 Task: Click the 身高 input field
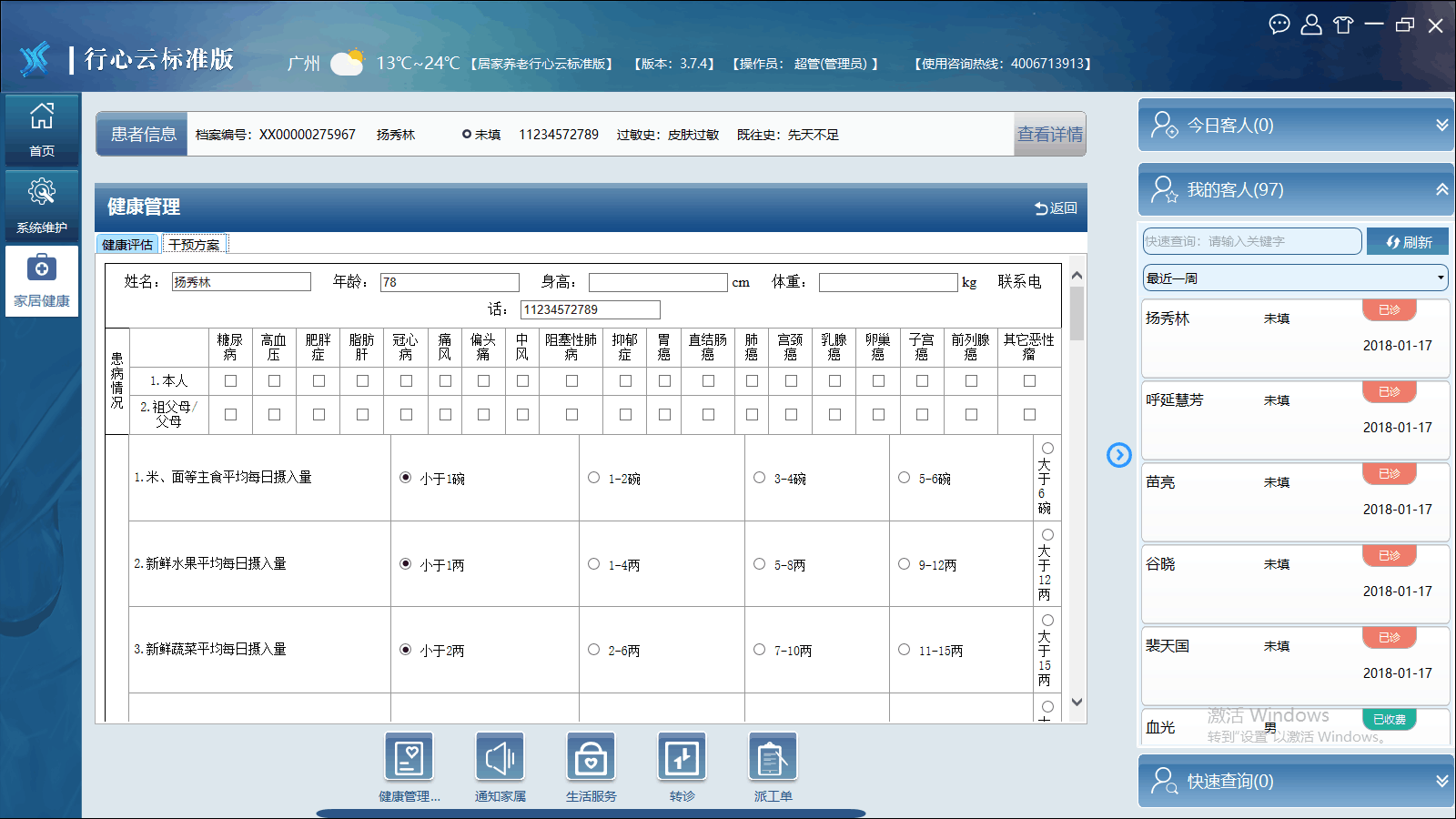[x=658, y=283]
